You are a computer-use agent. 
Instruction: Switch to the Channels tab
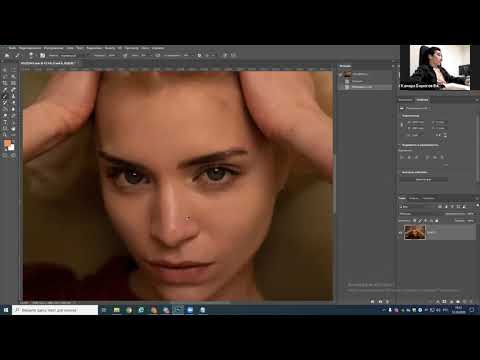tap(414, 198)
